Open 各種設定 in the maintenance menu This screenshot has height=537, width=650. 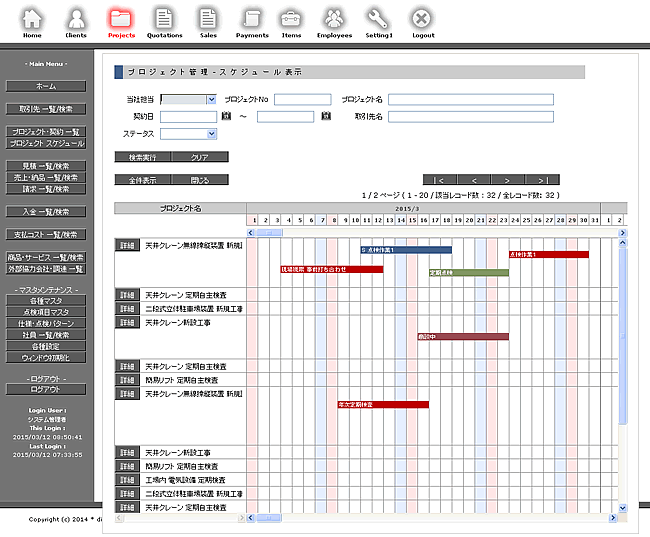tap(46, 346)
